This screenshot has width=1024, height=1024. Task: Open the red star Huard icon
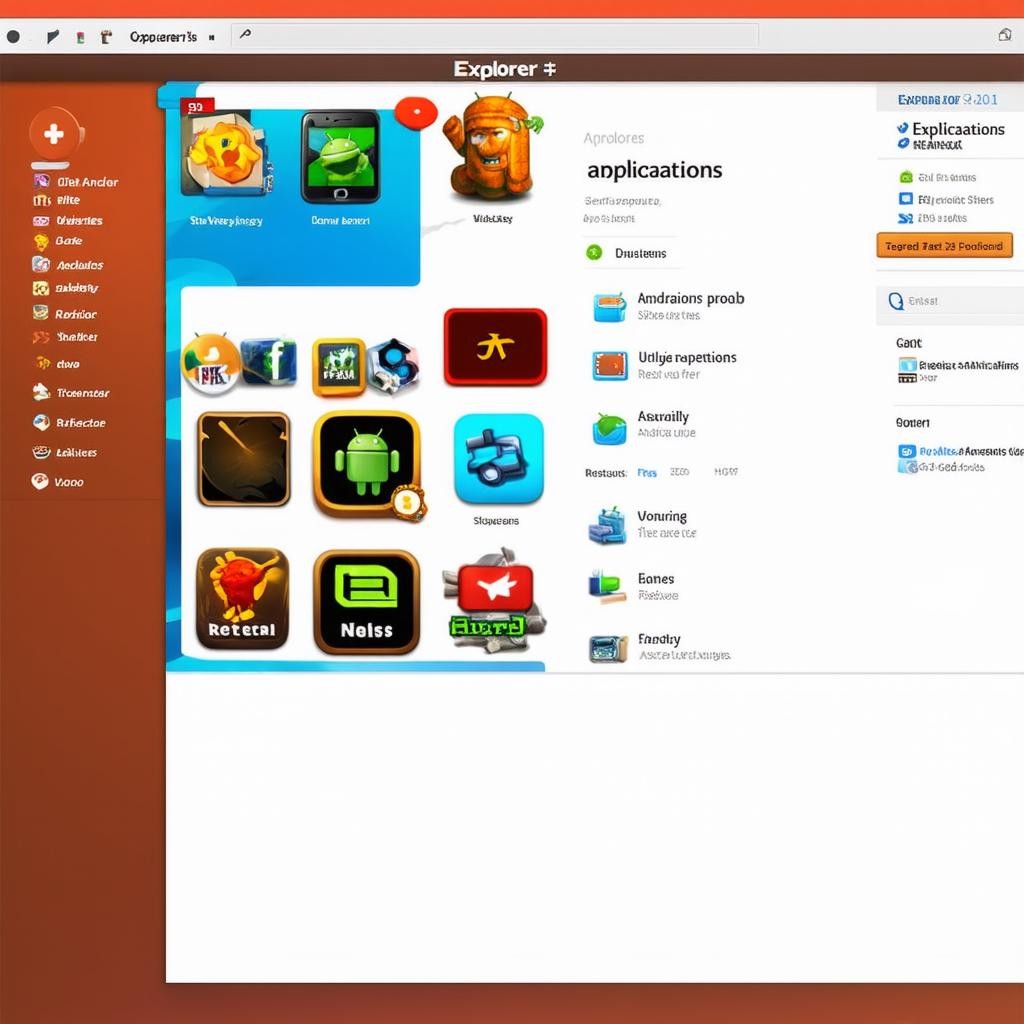pyautogui.click(x=494, y=600)
